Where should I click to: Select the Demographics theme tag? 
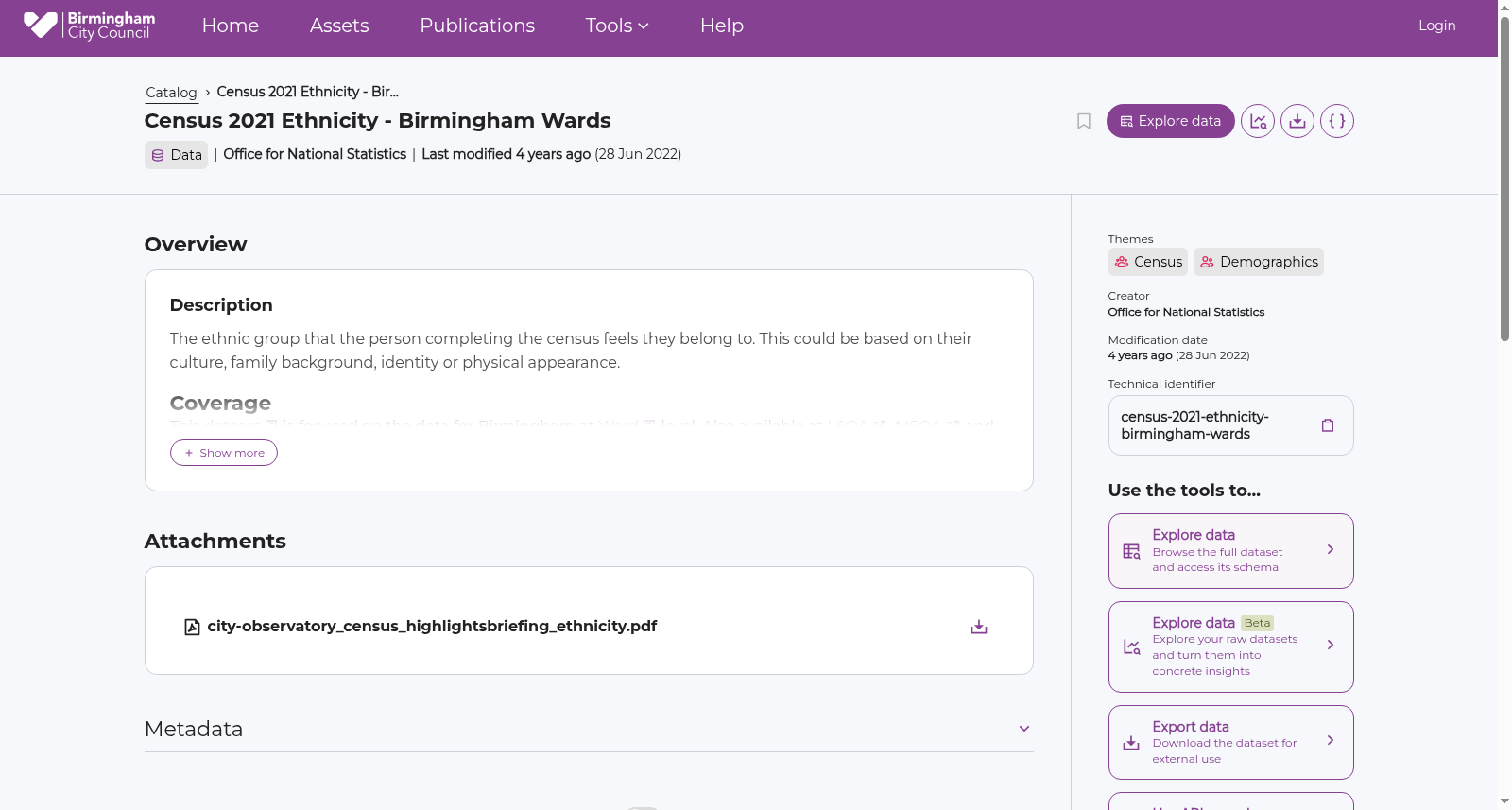(x=1259, y=262)
